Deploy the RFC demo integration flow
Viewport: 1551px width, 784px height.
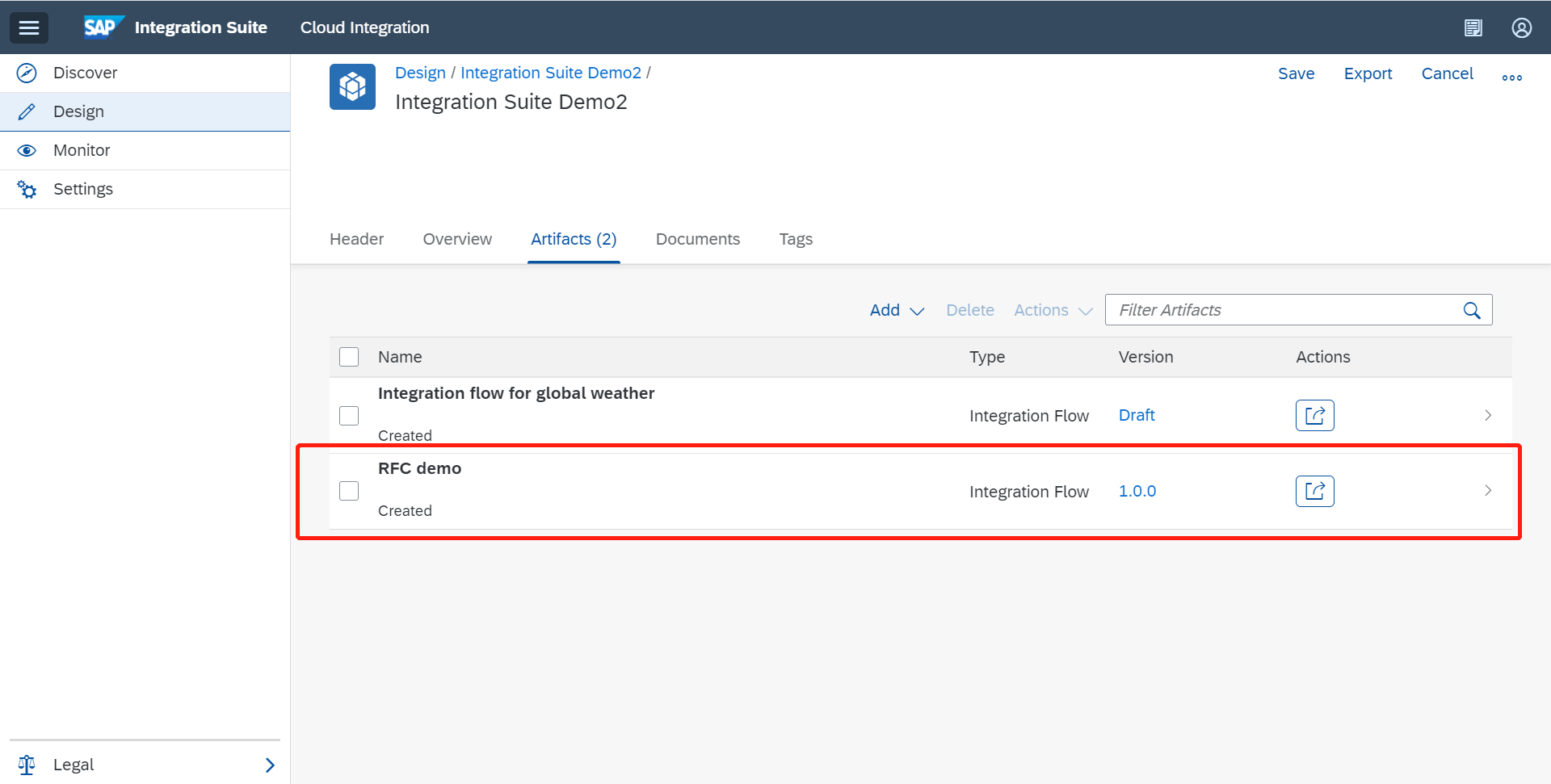coord(1314,490)
